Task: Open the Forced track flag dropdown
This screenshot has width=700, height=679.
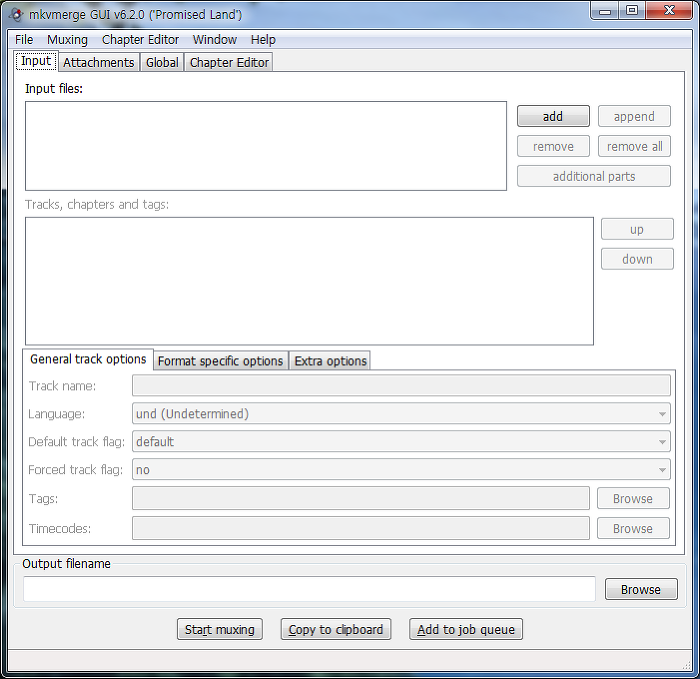Action: [401, 470]
